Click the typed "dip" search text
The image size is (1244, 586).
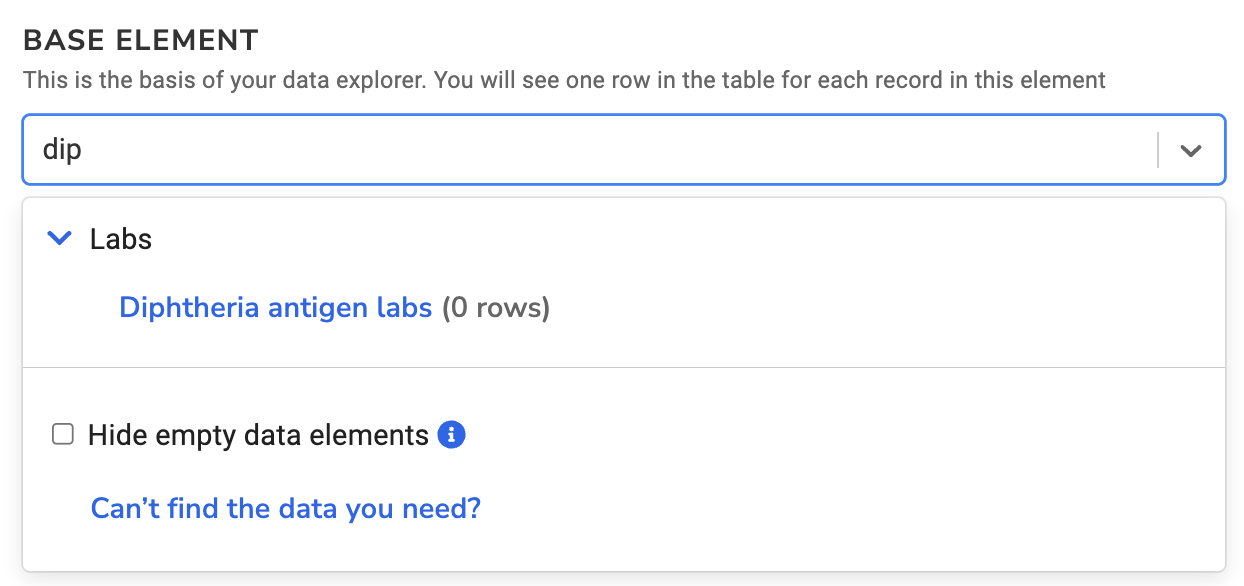click(62, 150)
